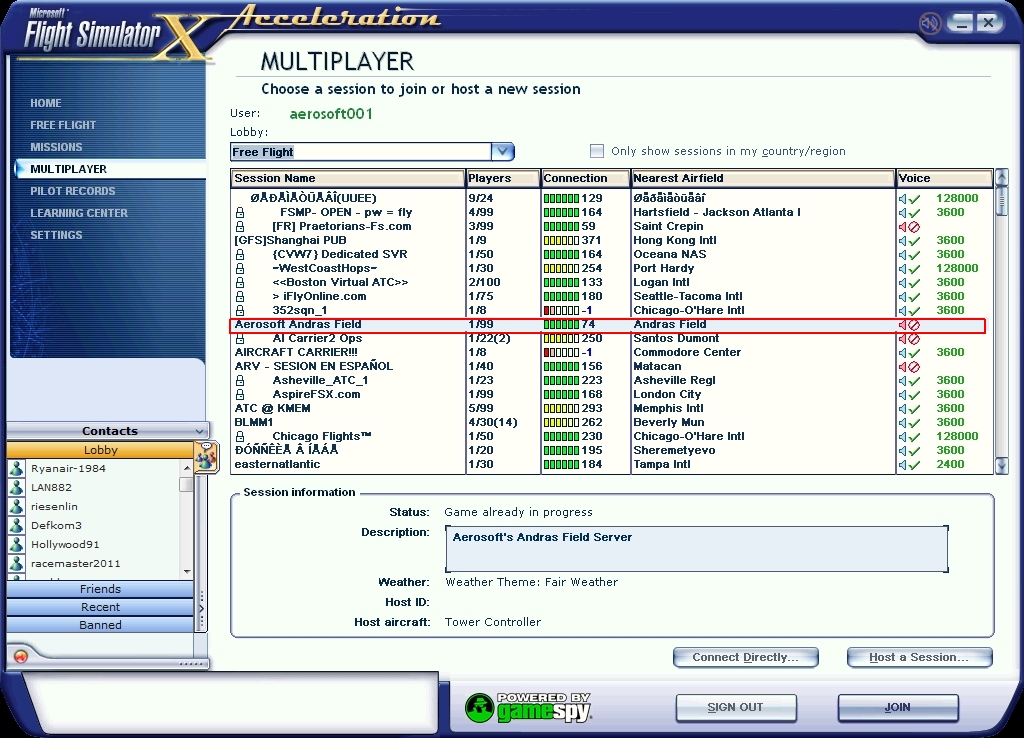Click voice enabled icon on Tampa Intl row
This screenshot has height=738, width=1024.
click(909, 465)
